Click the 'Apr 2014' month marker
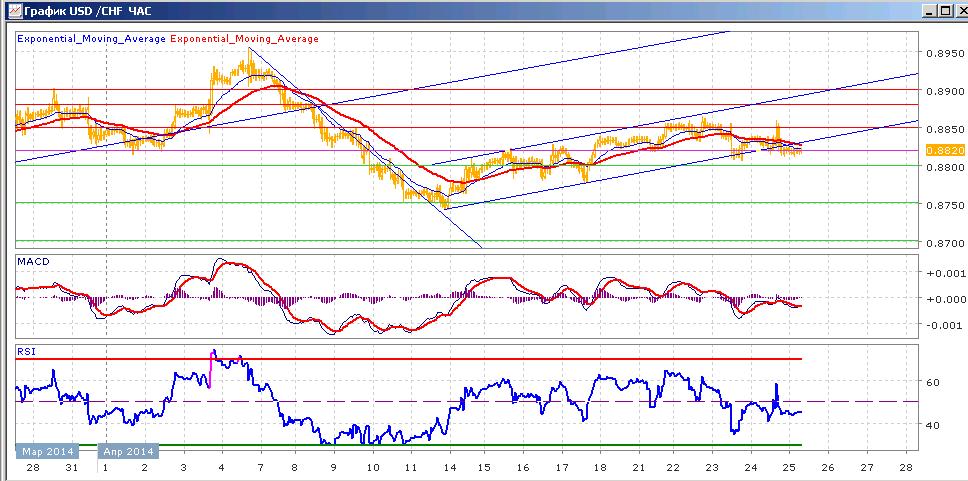The width and height of the screenshot is (968, 481). tap(128, 451)
